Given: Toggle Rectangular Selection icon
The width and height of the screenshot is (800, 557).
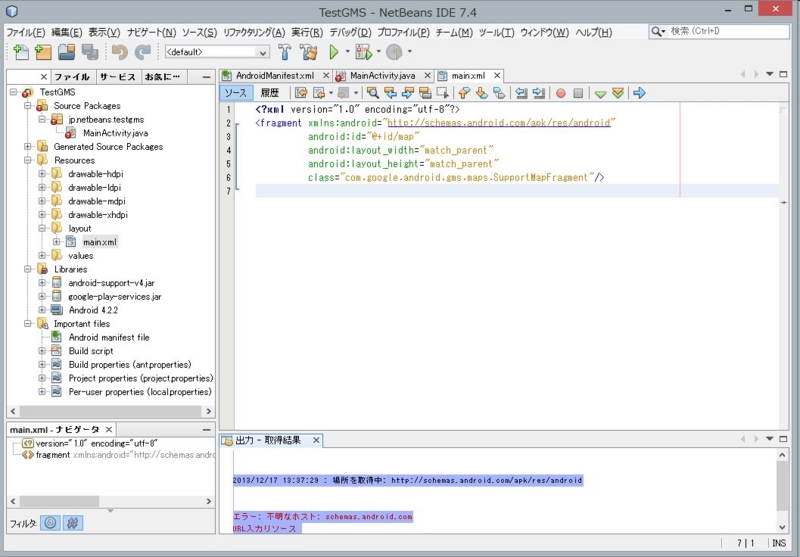Looking at the screenshot, I should (442, 93).
